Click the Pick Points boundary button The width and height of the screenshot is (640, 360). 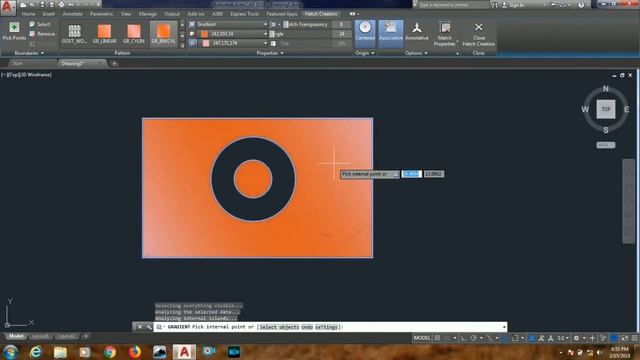(x=14, y=31)
